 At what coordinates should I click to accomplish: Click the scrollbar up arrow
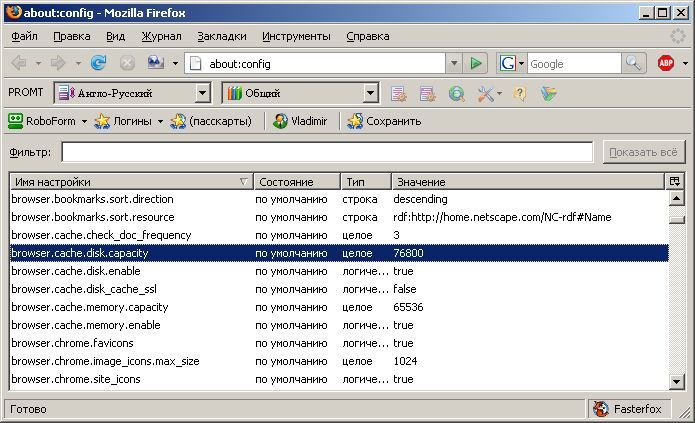click(x=676, y=198)
